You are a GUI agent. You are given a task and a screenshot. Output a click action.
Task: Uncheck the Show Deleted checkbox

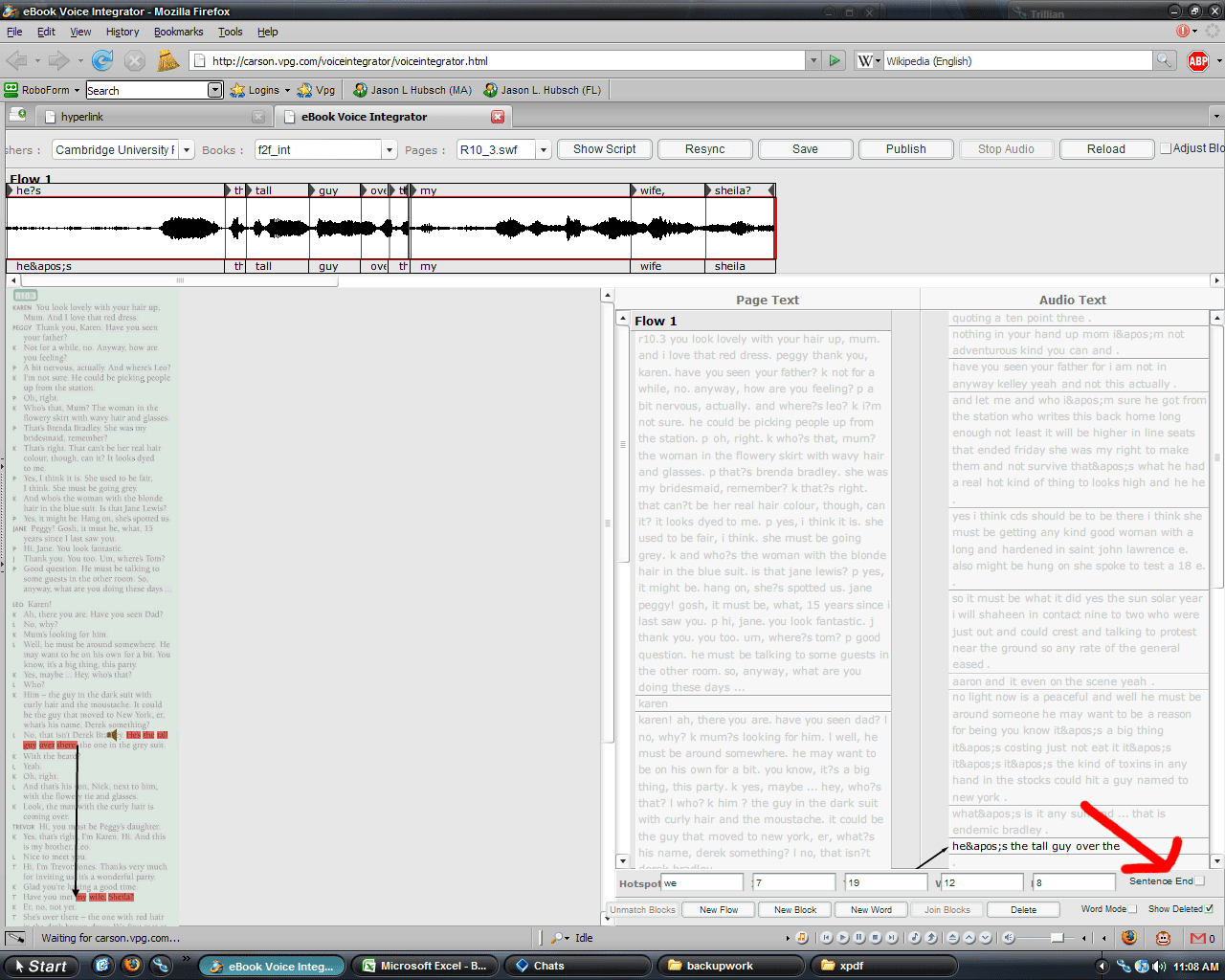pos(1210,909)
